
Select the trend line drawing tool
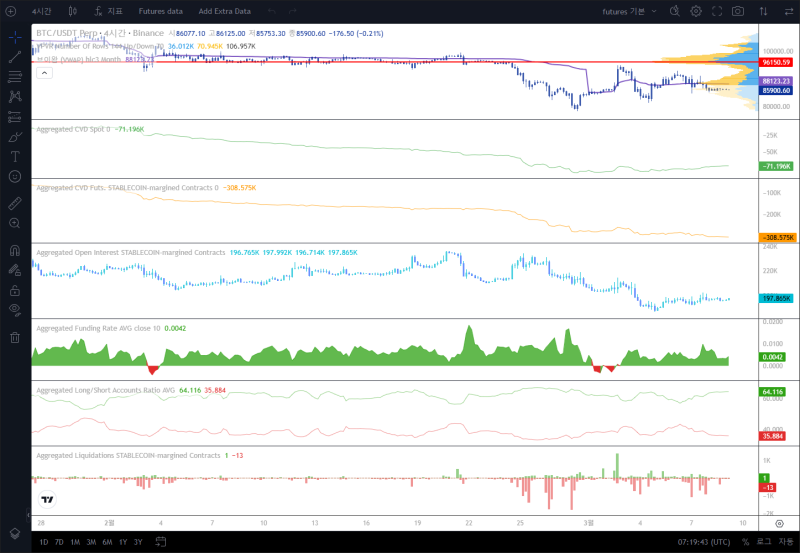pyautogui.click(x=15, y=57)
